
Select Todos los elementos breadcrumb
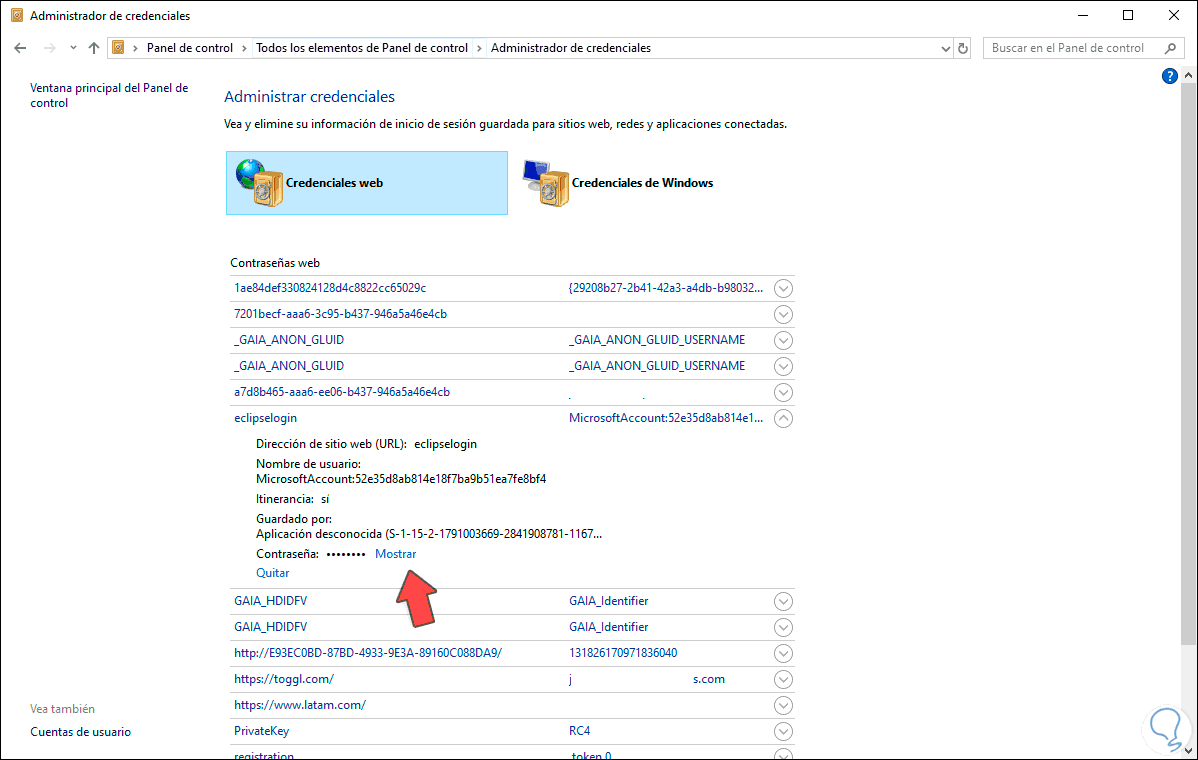point(362,48)
